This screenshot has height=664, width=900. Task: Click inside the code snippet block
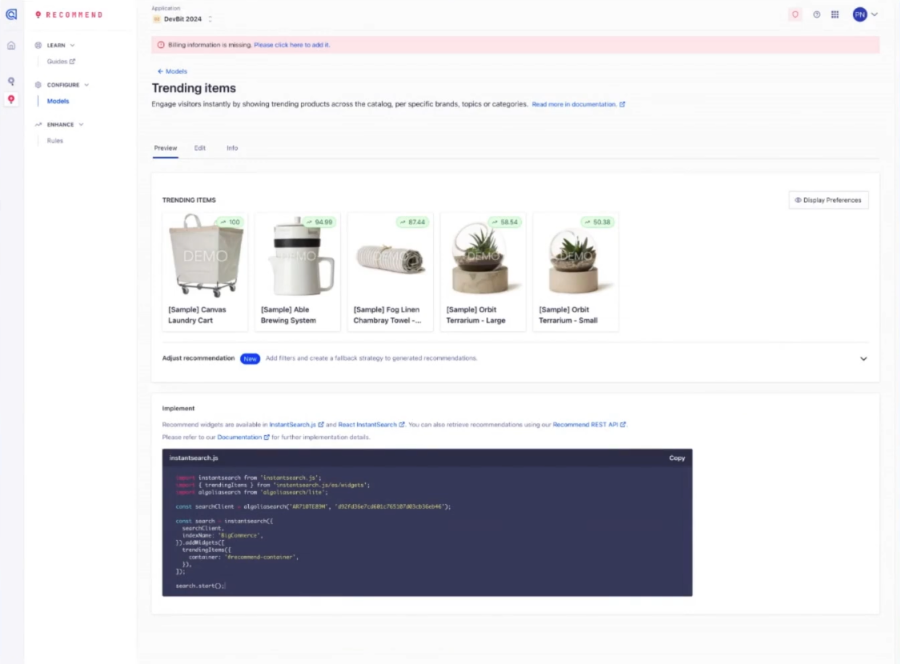[x=427, y=531]
